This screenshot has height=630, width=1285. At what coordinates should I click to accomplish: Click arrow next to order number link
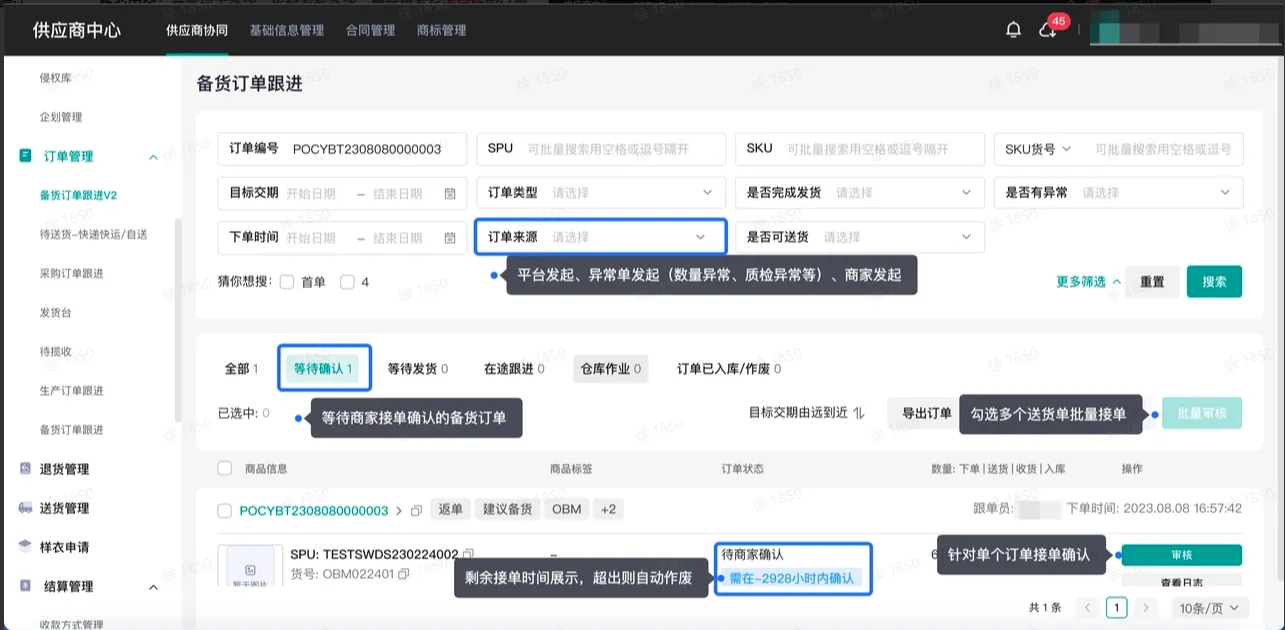[400, 511]
